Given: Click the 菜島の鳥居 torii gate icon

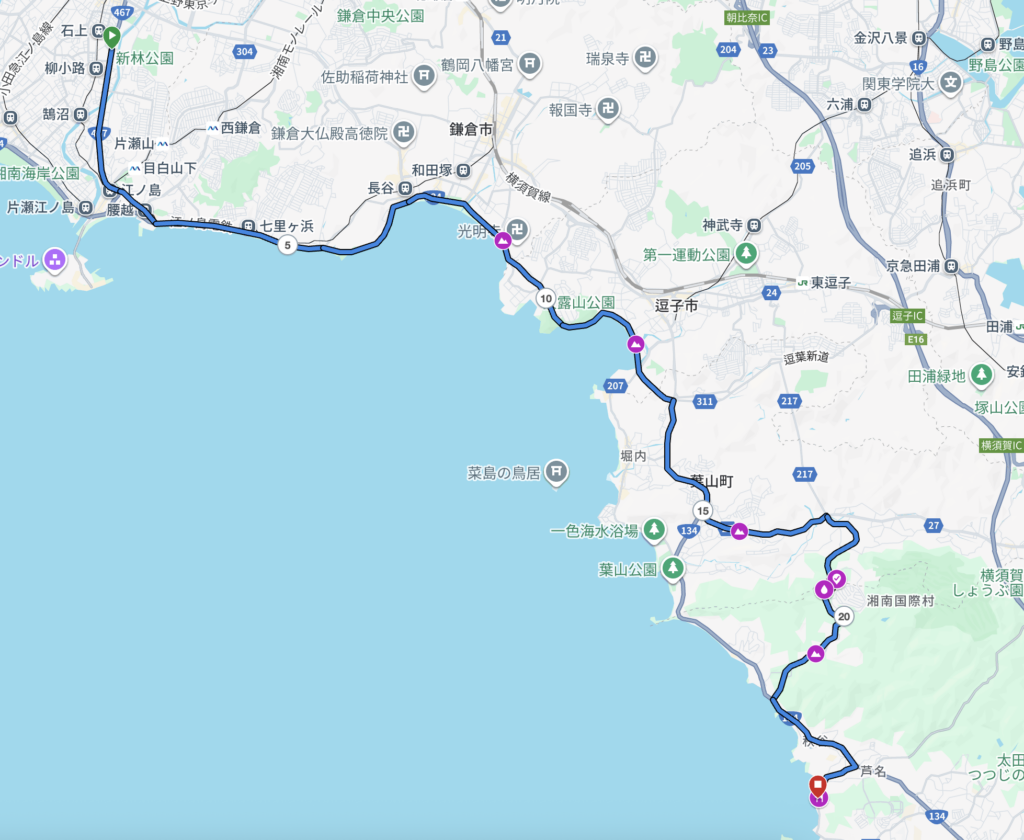Looking at the screenshot, I should pyautogui.click(x=556, y=472).
